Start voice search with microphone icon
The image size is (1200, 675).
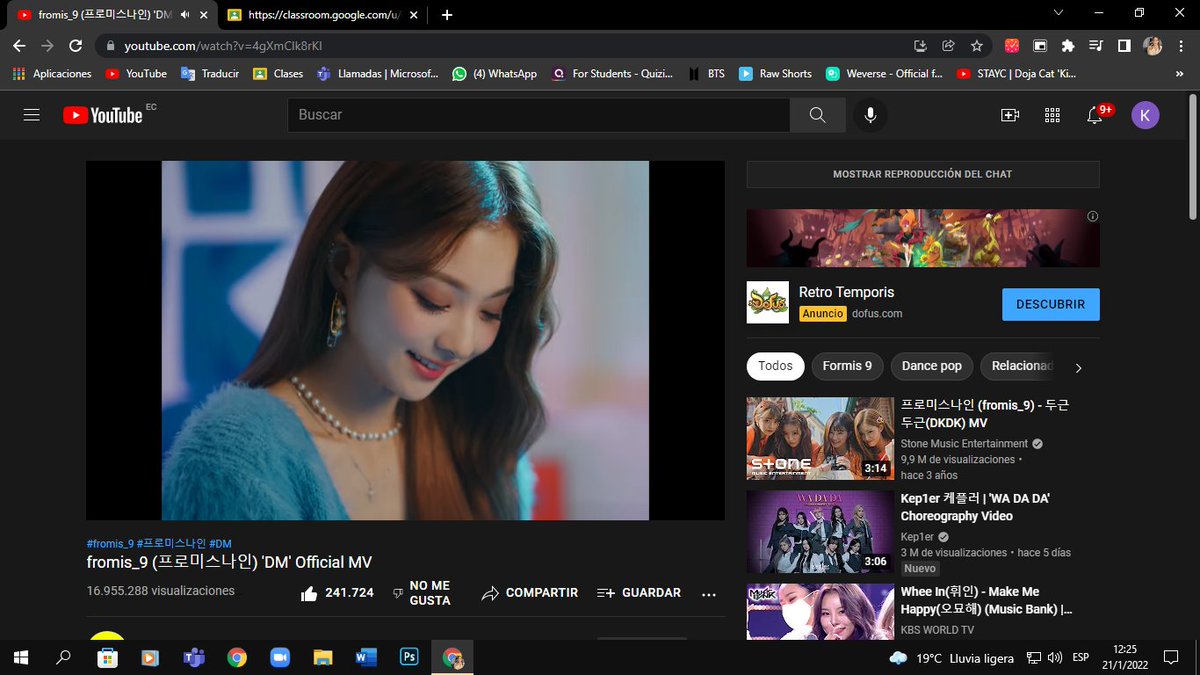(x=870, y=115)
